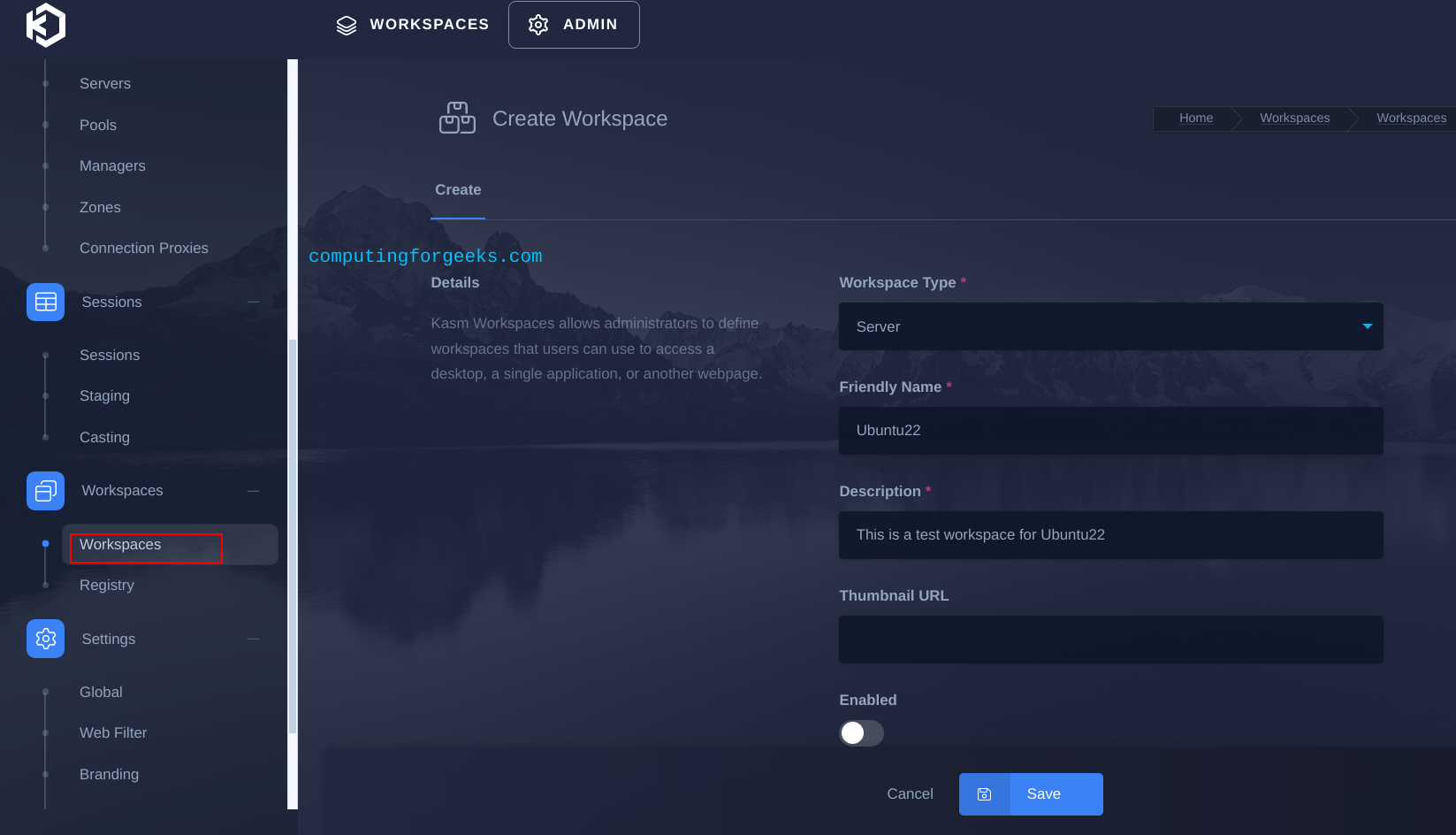This screenshot has height=835, width=1456.
Task: Switch to the Create tab
Action: click(458, 189)
